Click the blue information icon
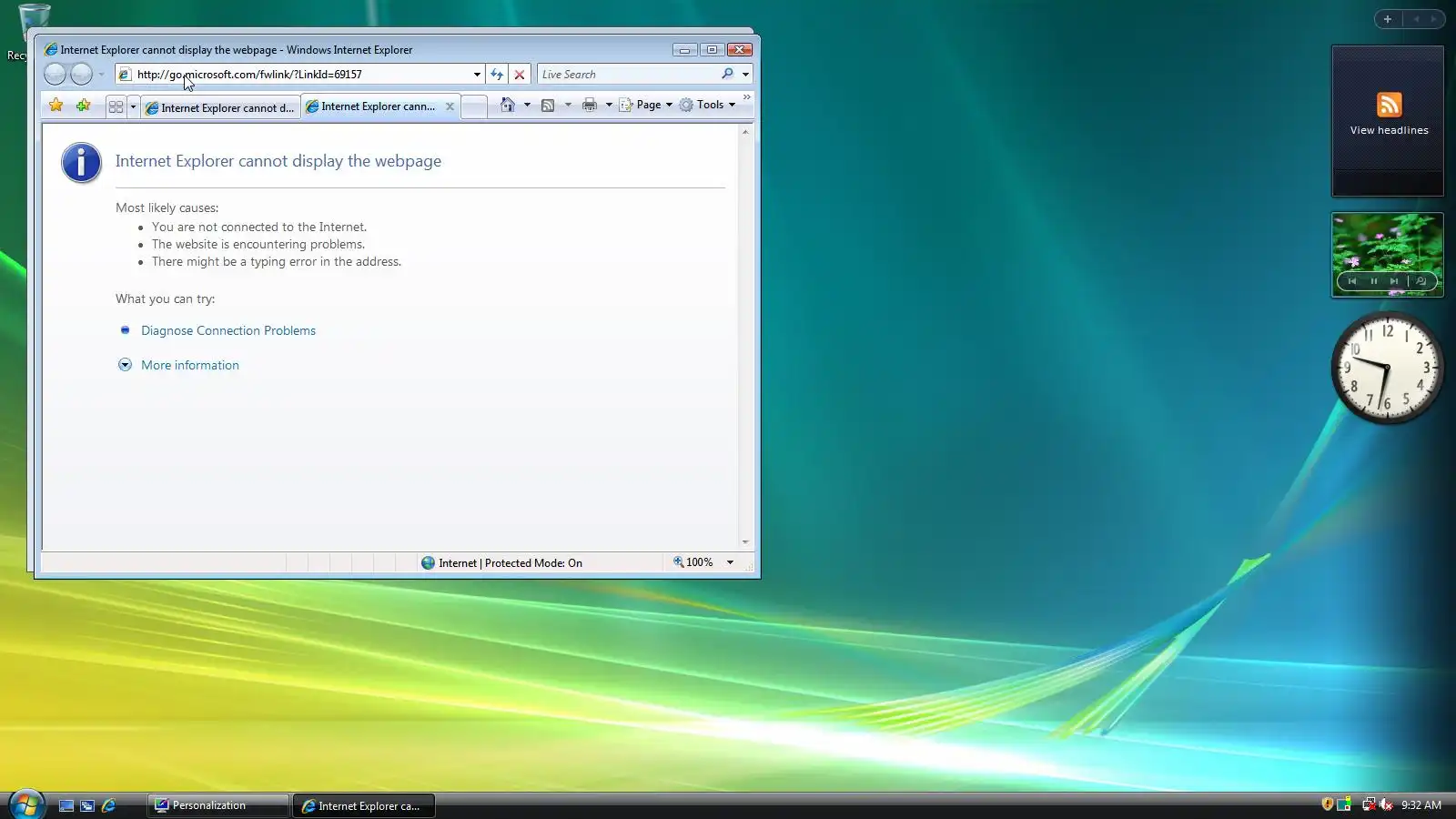This screenshot has width=1456, height=819. coord(81,164)
